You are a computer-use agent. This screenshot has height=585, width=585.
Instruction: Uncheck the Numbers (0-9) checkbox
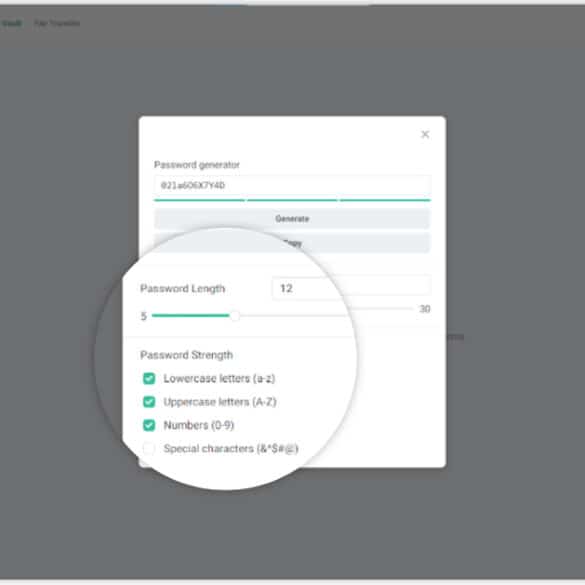(149, 425)
